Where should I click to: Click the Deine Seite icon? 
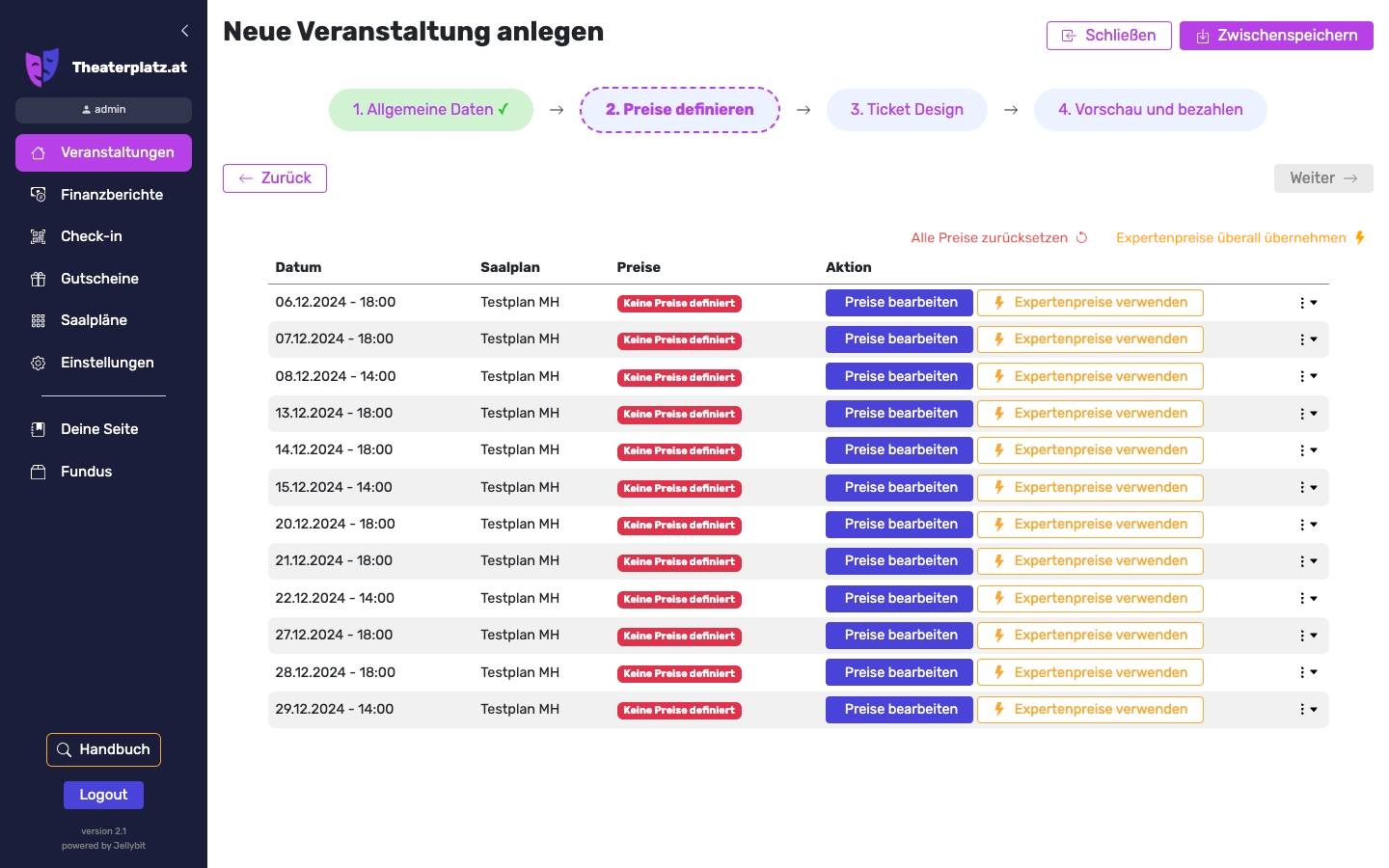tap(39, 429)
